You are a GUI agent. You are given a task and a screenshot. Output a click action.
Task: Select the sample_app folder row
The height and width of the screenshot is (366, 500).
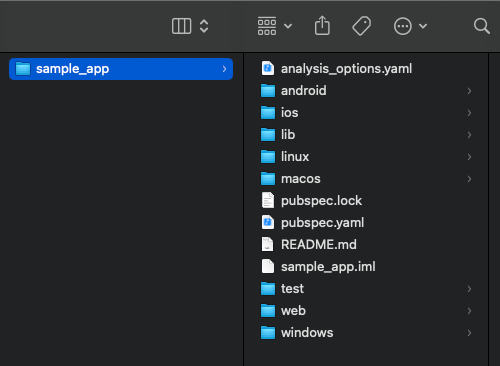[x=121, y=69]
